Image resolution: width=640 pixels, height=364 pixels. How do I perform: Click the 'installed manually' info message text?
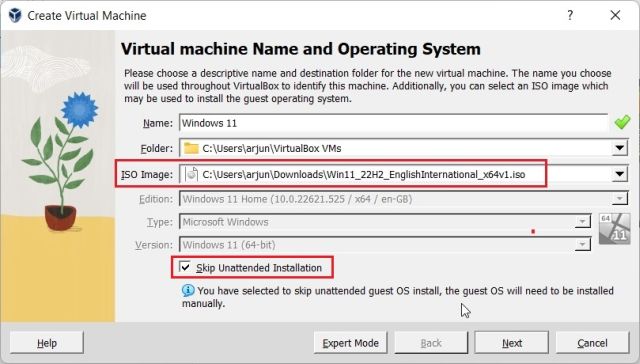(x=398, y=297)
